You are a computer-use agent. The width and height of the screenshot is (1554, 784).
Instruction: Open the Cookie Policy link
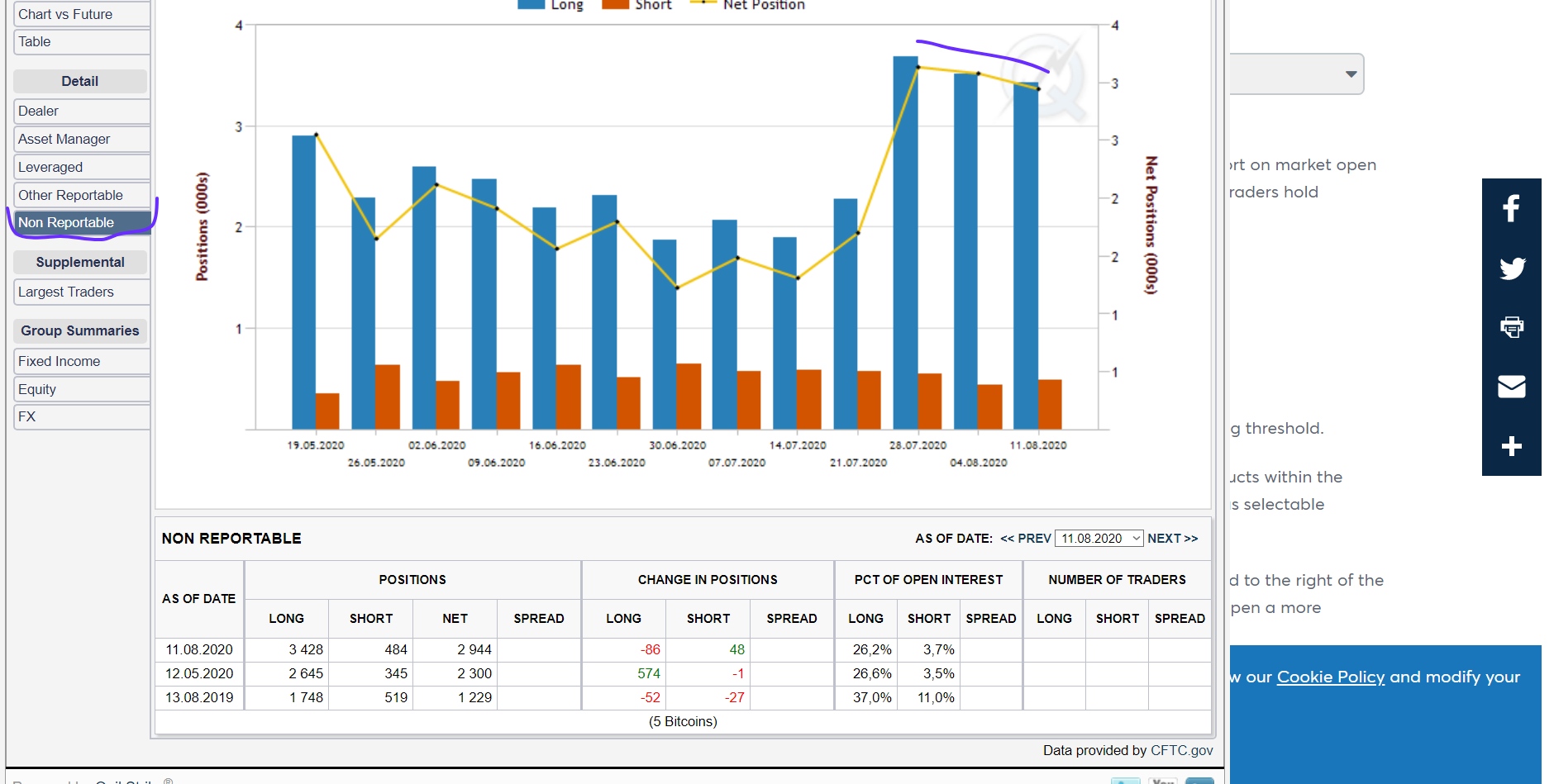pyautogui.click(x=1330, y=677)
